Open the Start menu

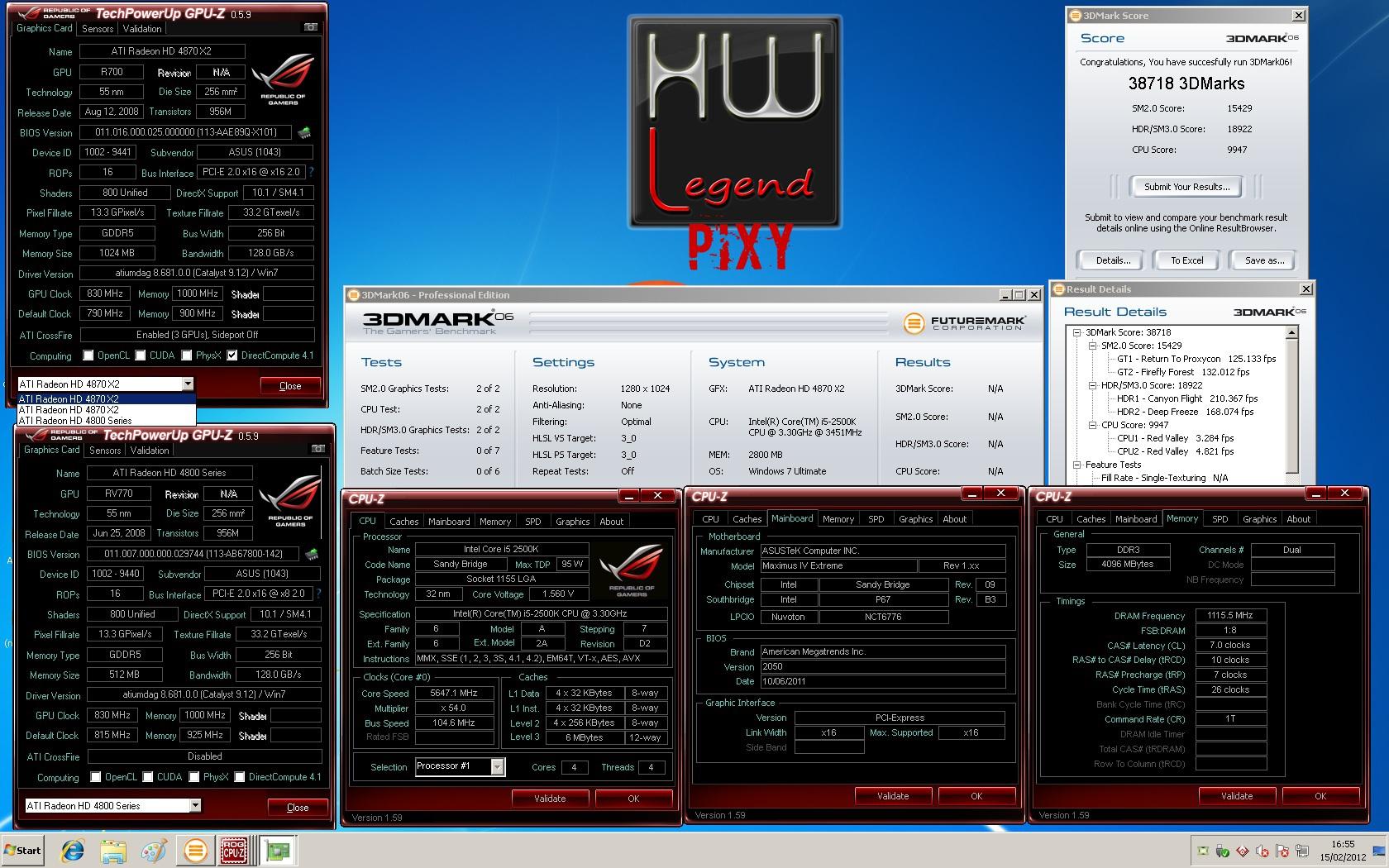pyautogui.click(x=23, y=850)
